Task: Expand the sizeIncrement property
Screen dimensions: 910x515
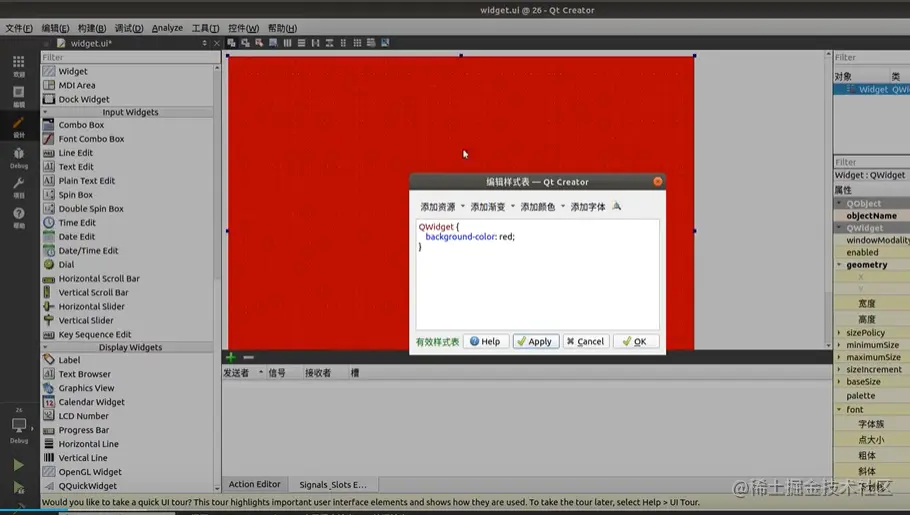Action: (839, 369)
